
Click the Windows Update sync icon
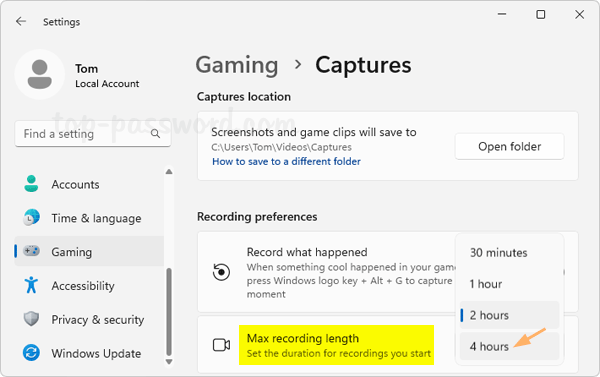(31, 353)
